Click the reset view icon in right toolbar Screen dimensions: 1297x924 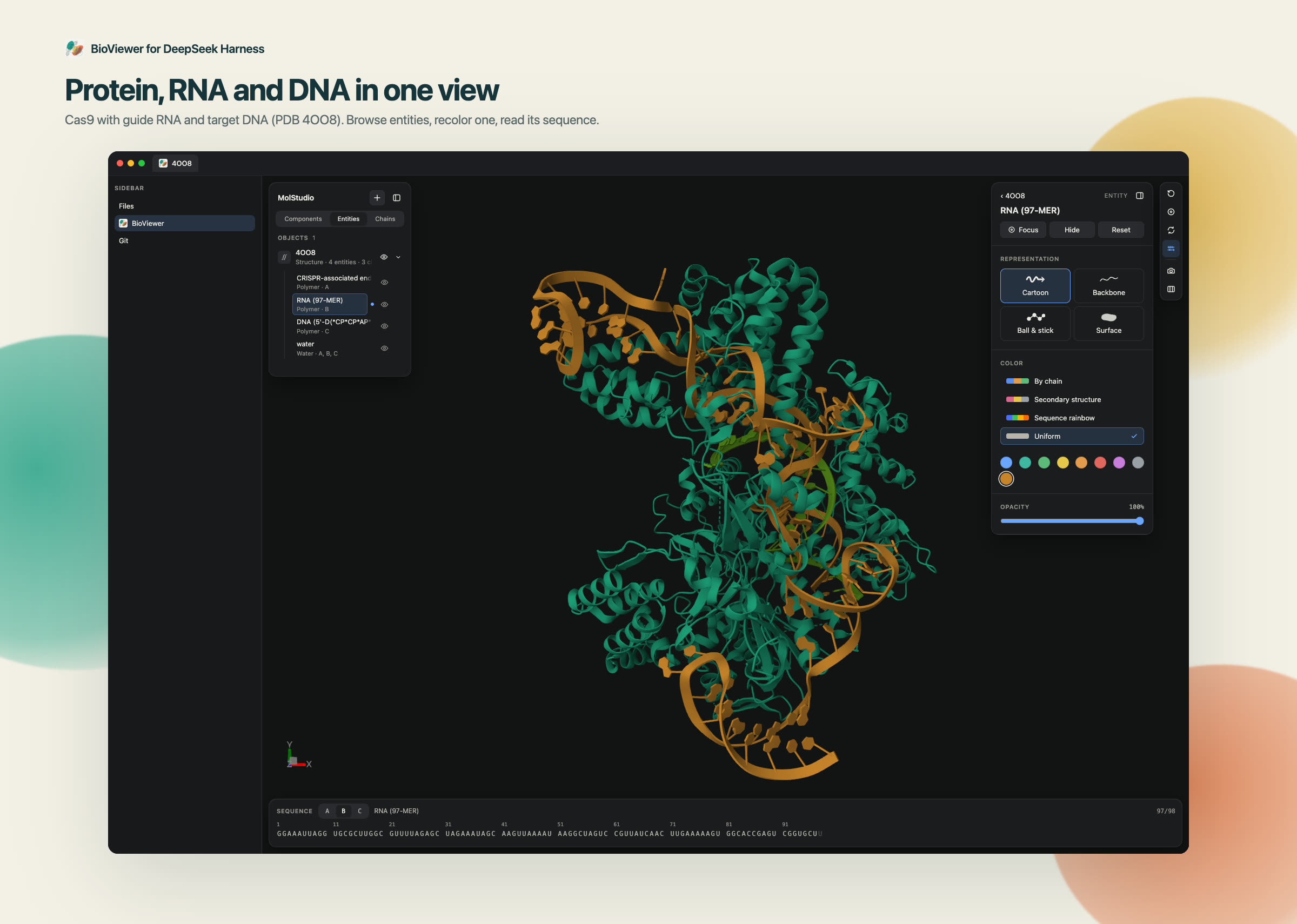click(x=1171, y=193)
